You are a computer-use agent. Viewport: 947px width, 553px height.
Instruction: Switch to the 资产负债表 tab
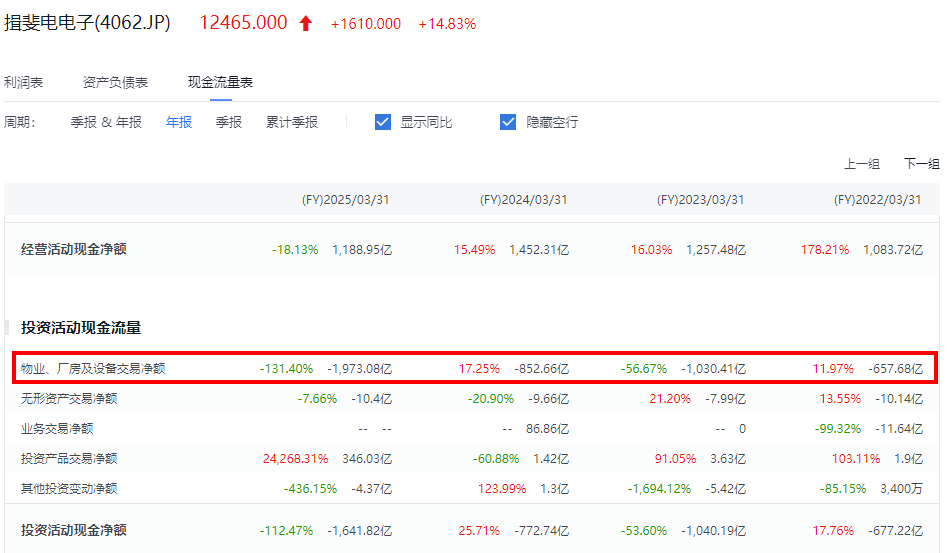coord(115,82)
